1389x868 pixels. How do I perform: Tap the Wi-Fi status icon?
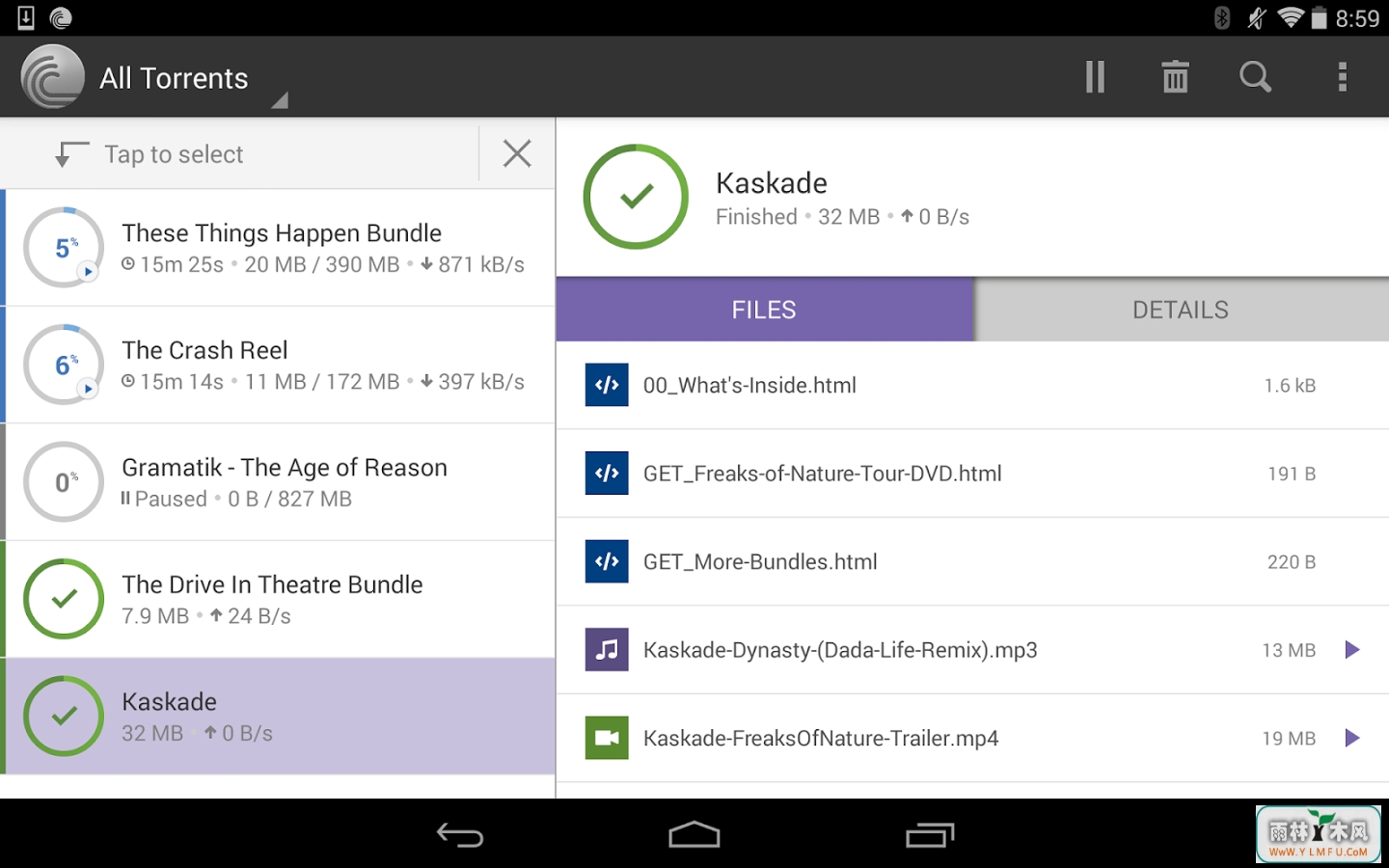coord(1291,17)
